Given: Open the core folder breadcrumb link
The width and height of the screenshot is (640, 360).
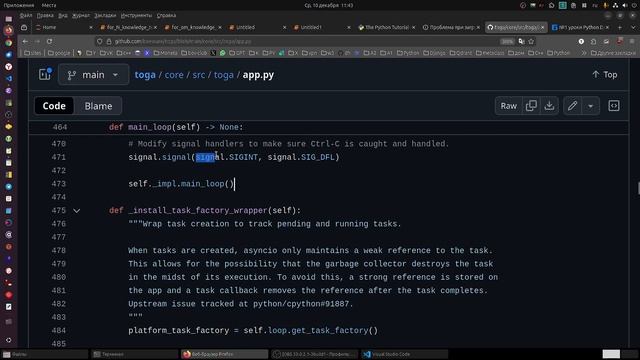Looking at the screenshot, I should pyautogui.click(x=174, y=75).
